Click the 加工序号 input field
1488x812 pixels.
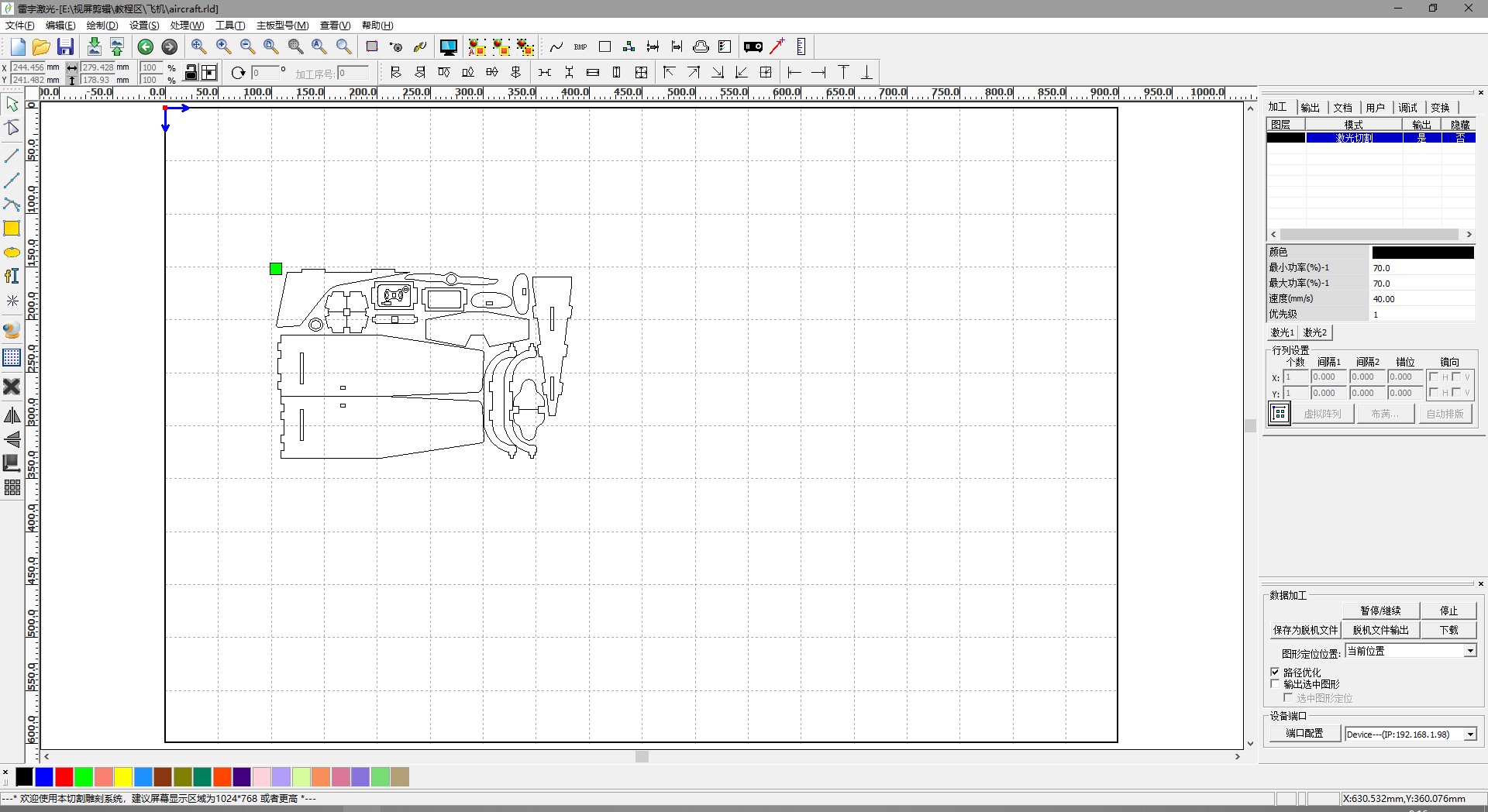[x=354, y=73]
